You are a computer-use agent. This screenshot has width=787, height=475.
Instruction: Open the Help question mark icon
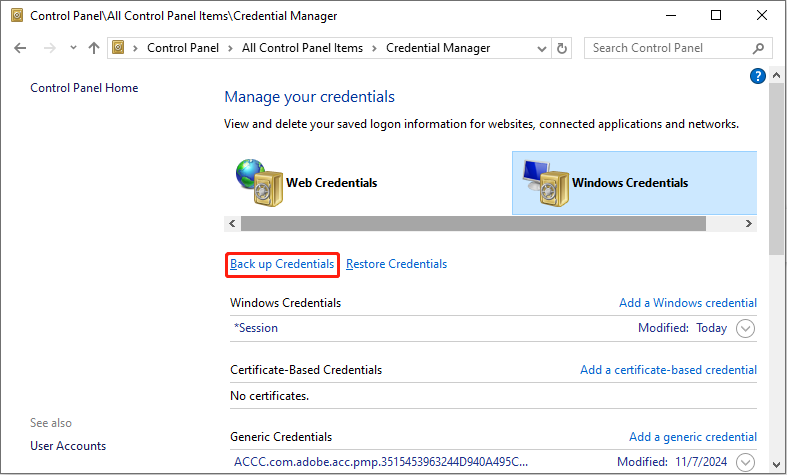point(757,76)
